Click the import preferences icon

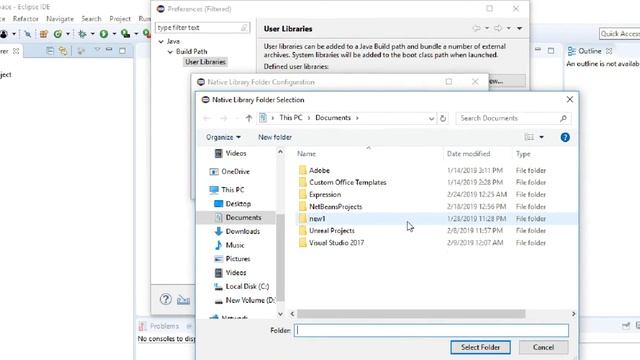coord(183,300)
